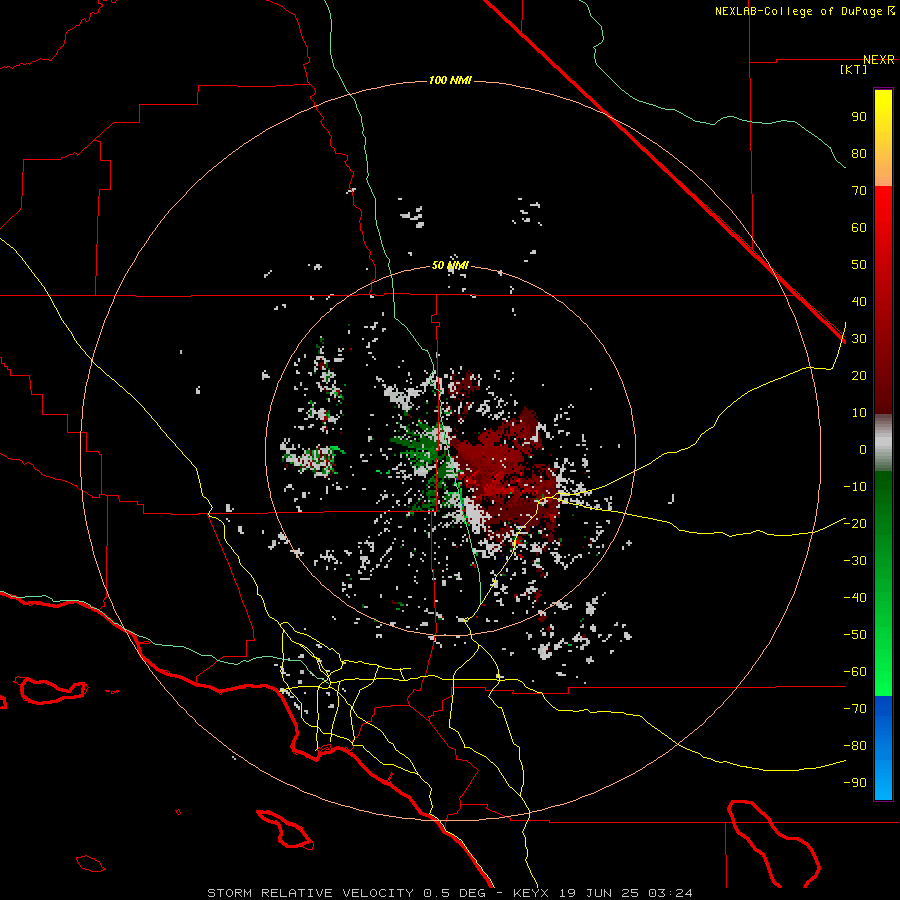Click the Storm Relative Velocity caption text
The width and height of the screenshot is (900, 900).
coord(450,893)
